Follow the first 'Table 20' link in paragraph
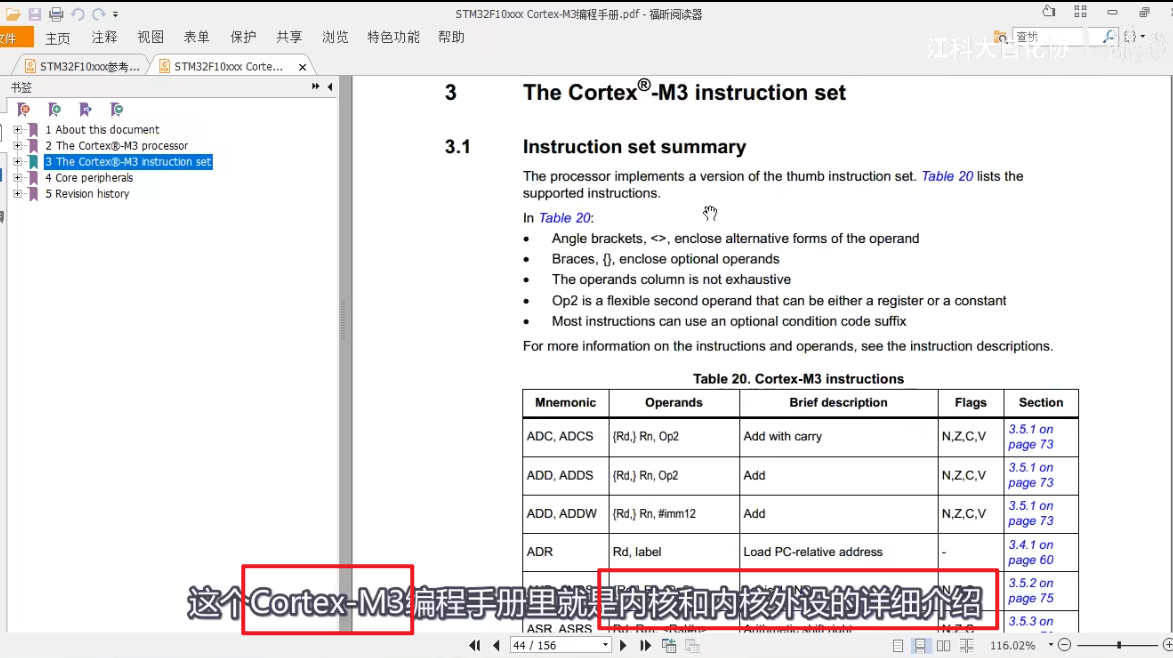 (947, 176)
